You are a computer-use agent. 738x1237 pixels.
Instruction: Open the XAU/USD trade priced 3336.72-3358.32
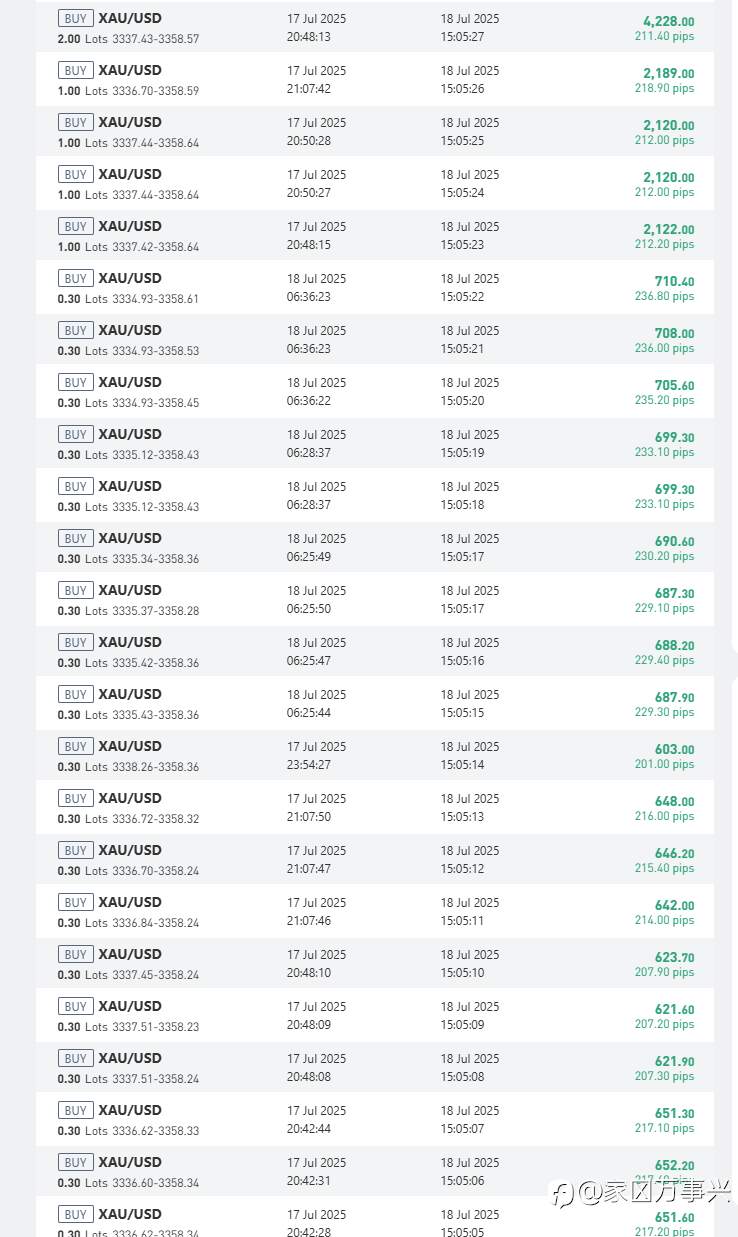tap(375, 807)
